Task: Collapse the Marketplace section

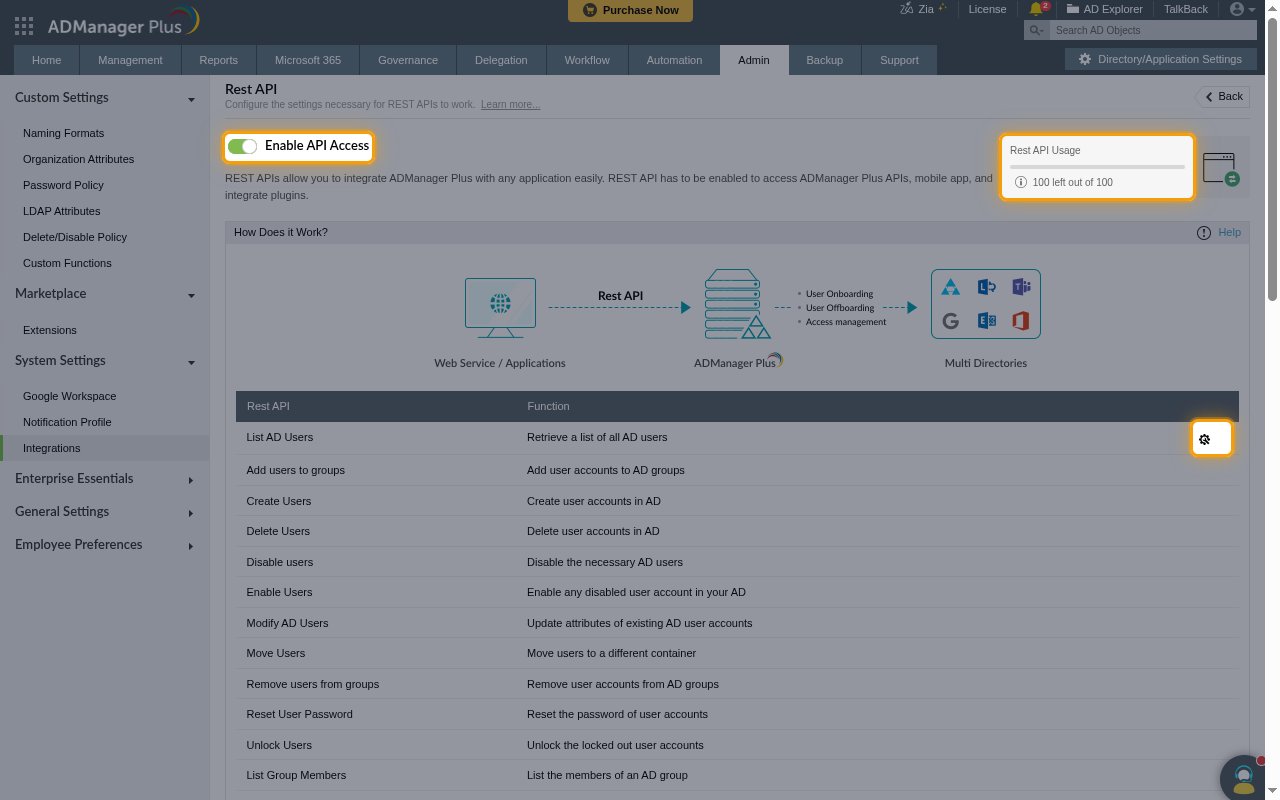Action: pos(191,295)
